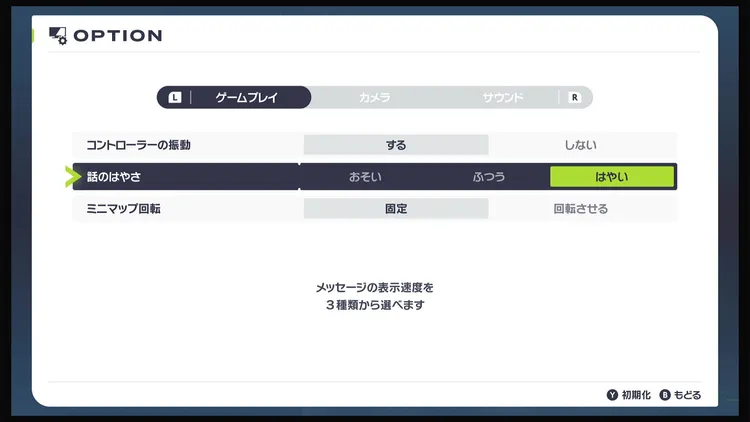Click the OPTION title text
The width and height of the screenshot is (750, 422).
(x=118, y=35)
